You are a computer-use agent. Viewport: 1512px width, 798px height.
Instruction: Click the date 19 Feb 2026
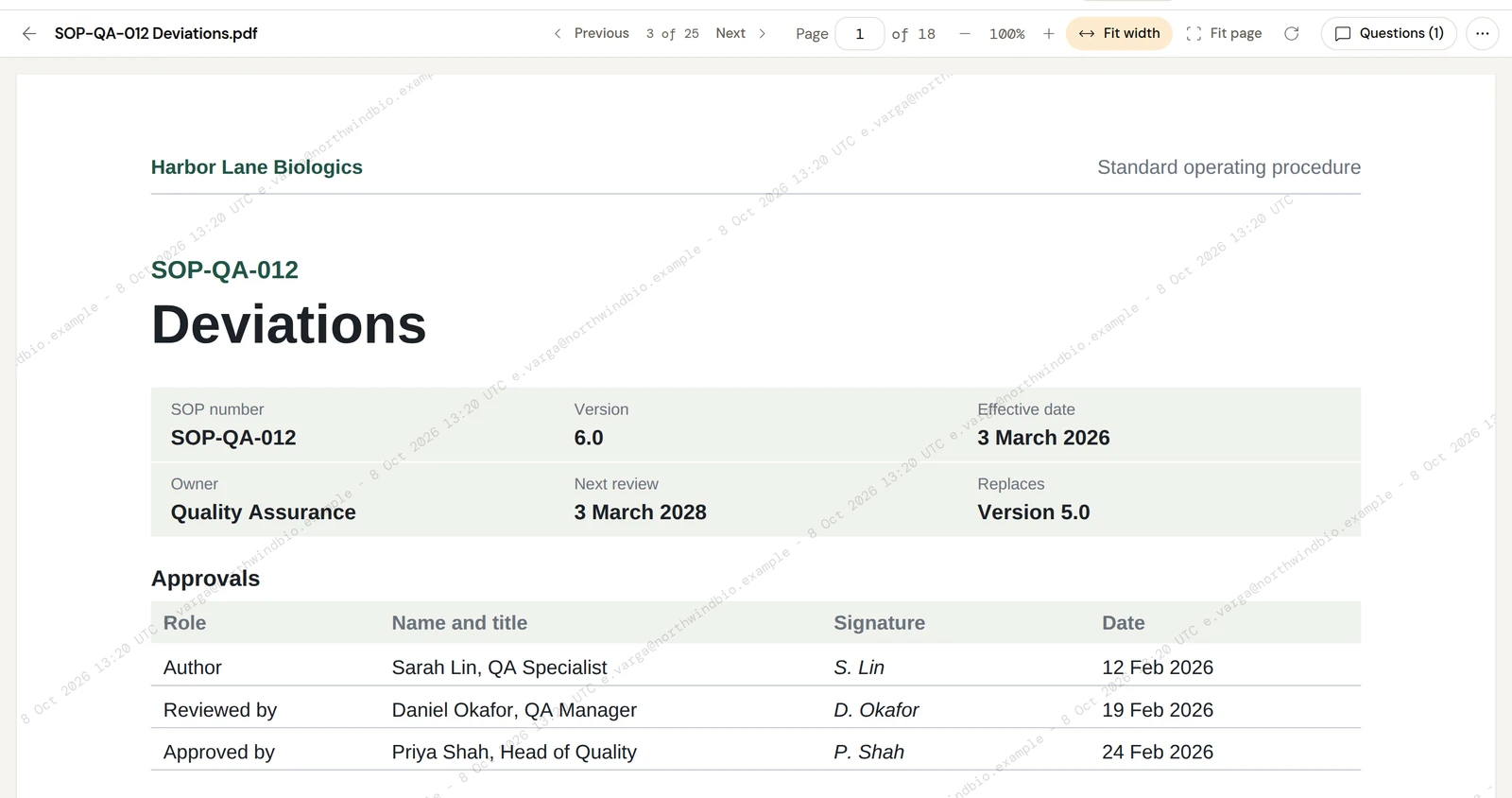tap(1158, 710)
